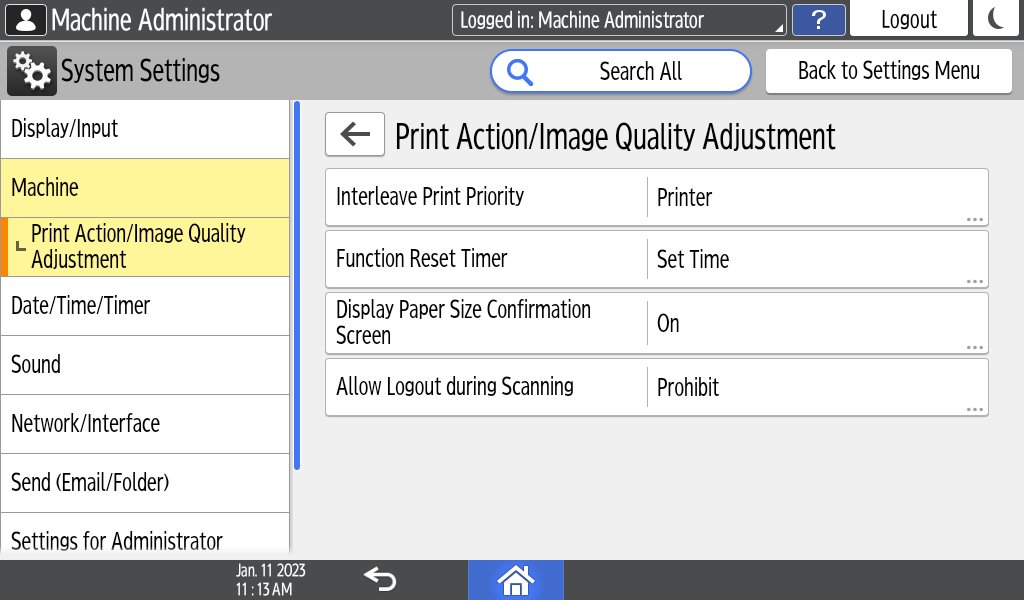This screenshot has width=1024, height=600.
Task: Click the back arrow beside page title
Action: point(355,135)
